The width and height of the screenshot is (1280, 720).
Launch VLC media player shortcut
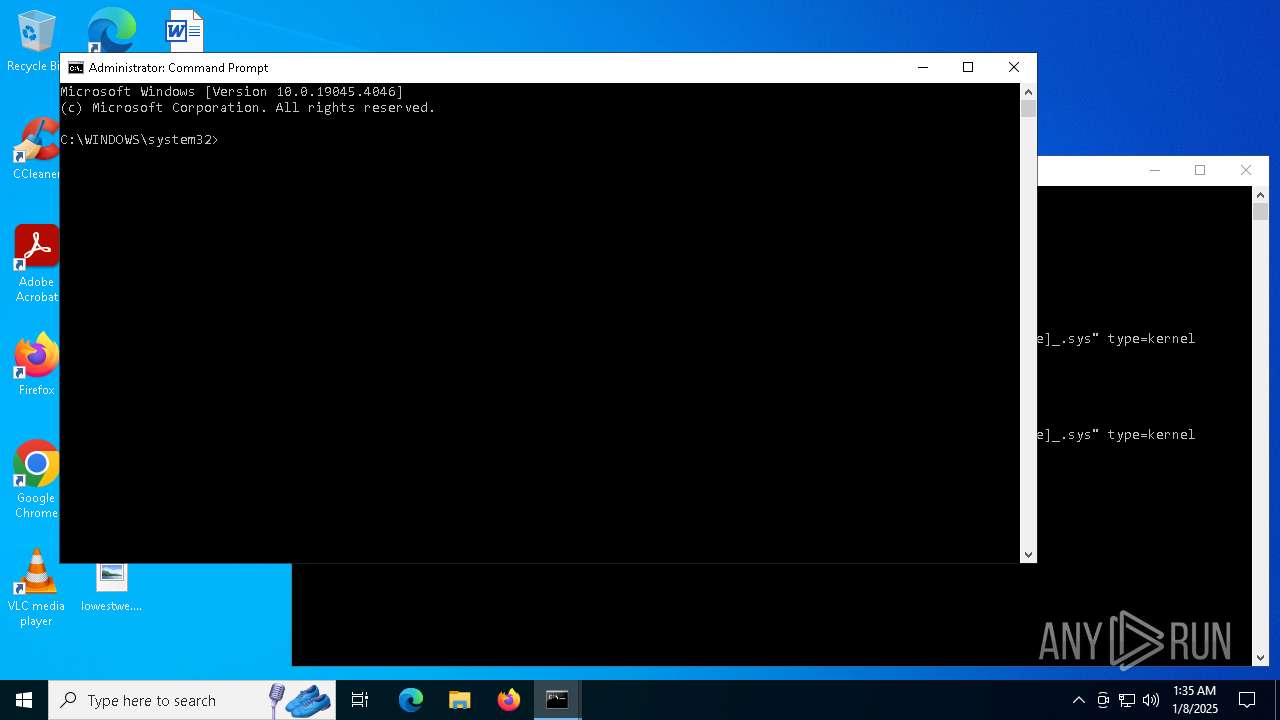point(36,588)
